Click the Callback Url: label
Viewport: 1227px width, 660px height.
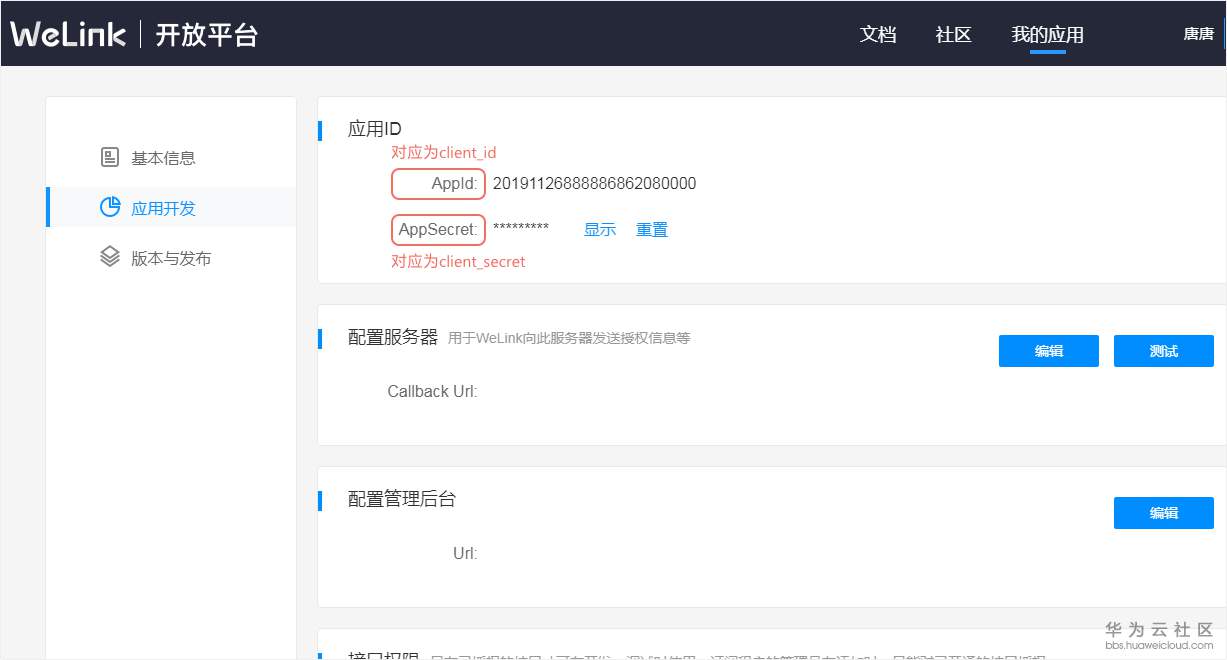click(x=432, y=391)
